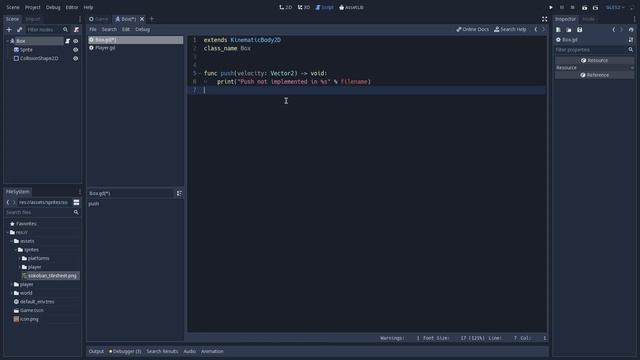
Task: Go to next edited script document
Action: [543, 29]
